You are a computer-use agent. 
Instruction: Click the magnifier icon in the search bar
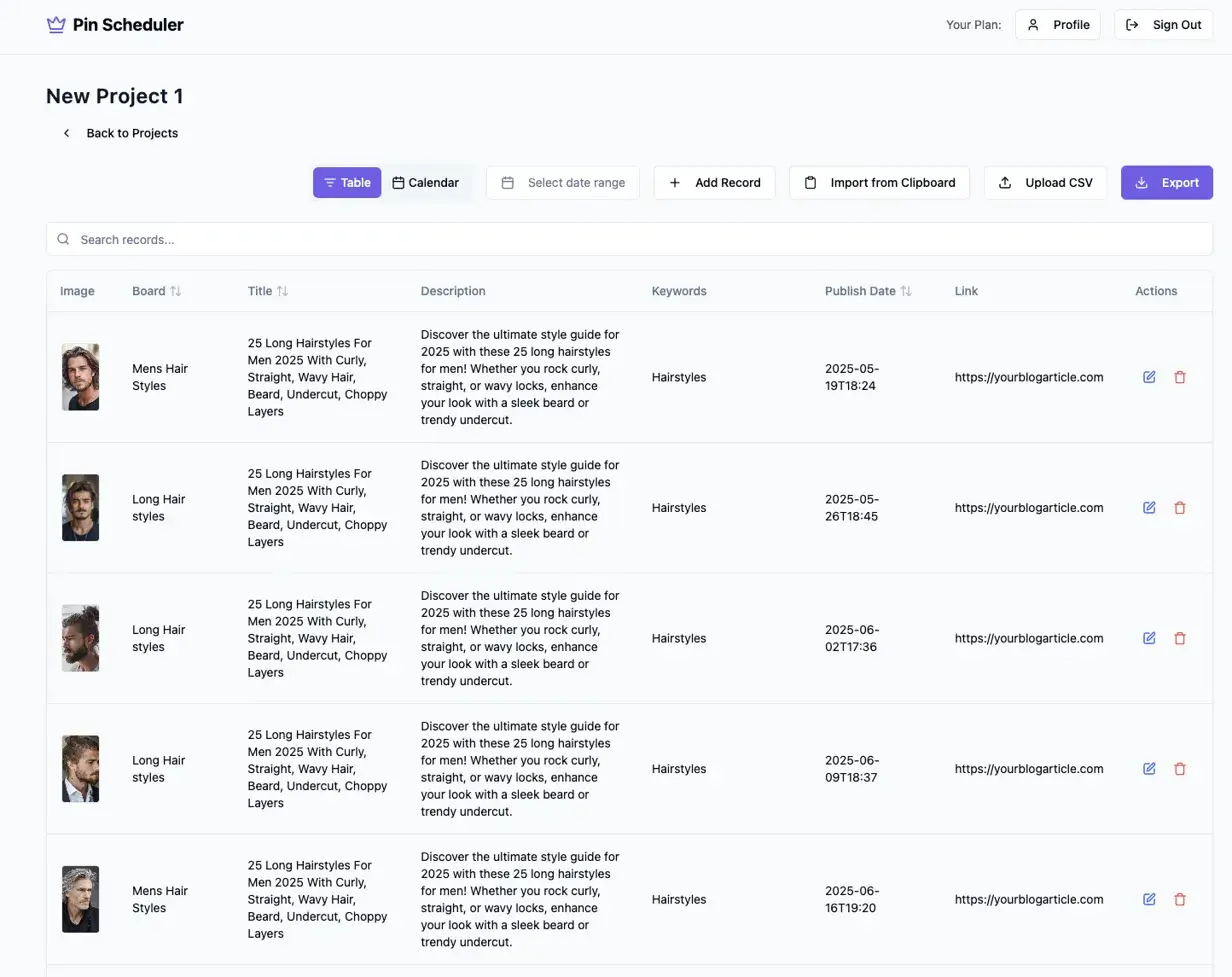tap(64, 240)
